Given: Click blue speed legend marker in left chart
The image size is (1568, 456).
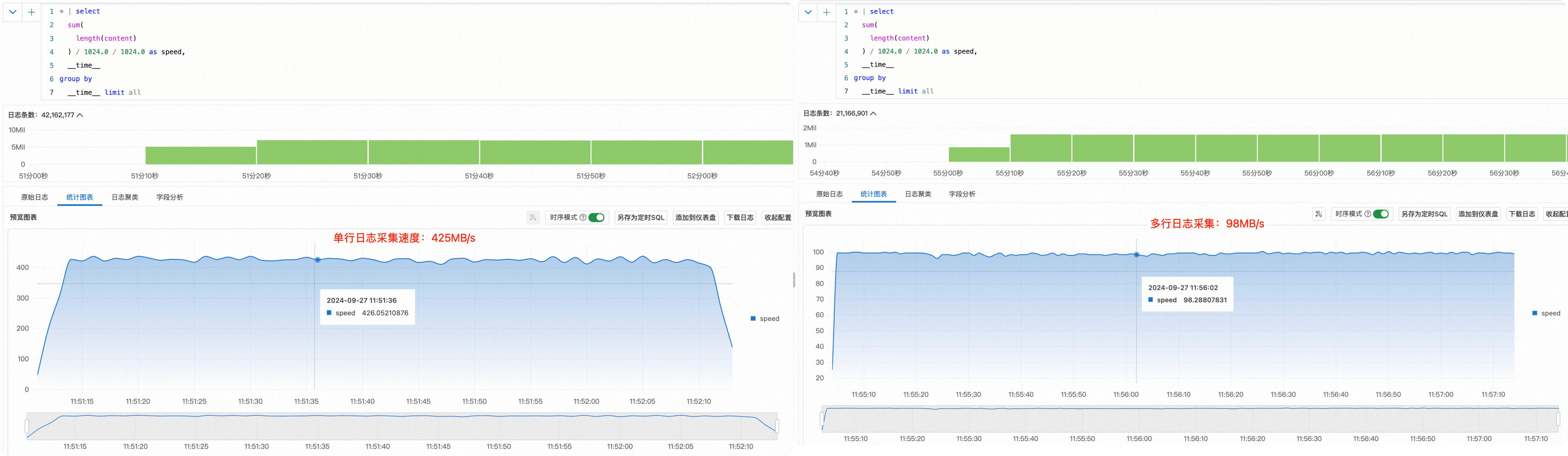Looking at the screenshot, I should (x=753, y=319).
